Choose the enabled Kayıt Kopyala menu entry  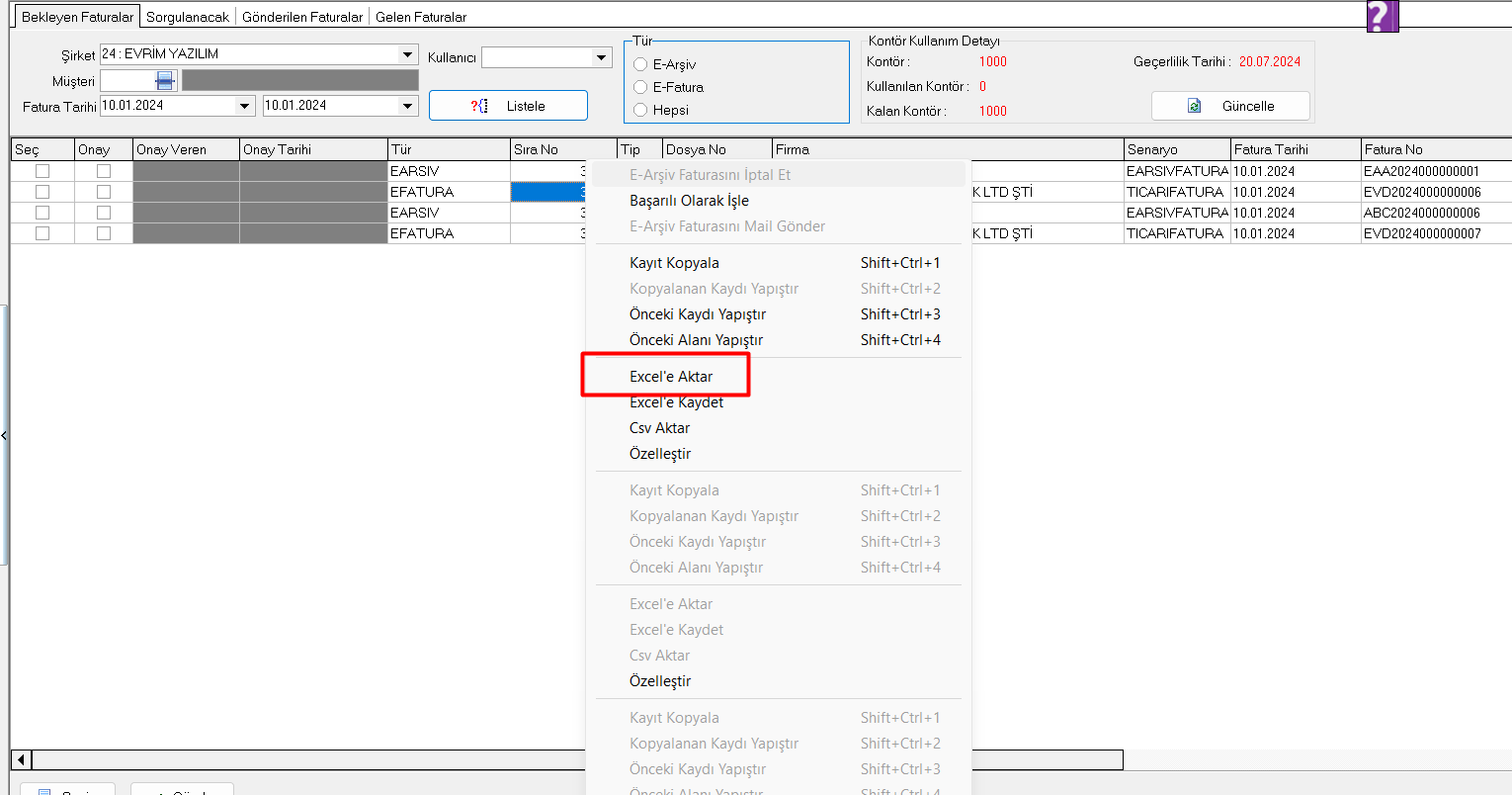pyautogui.click(x=780, y=263)
